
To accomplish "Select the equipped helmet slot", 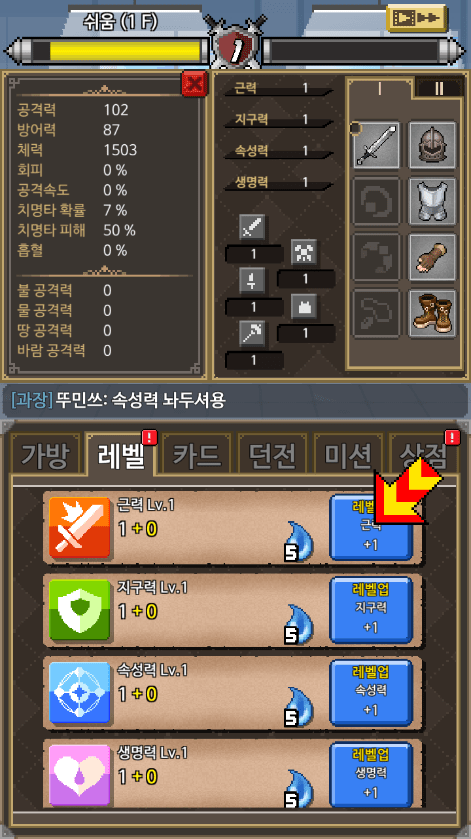I will pos(432,145).
